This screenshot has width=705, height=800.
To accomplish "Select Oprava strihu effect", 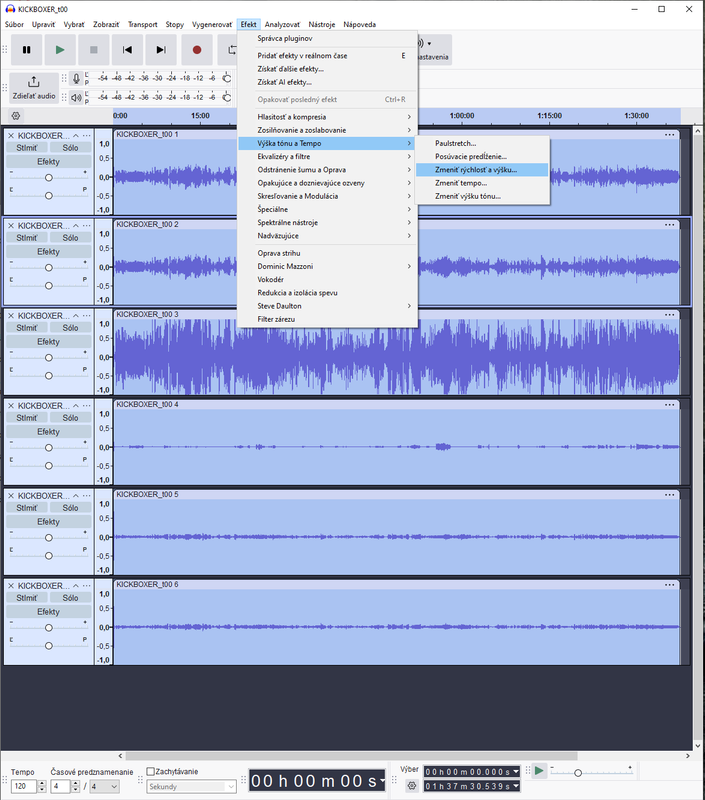I will [328, 253].
